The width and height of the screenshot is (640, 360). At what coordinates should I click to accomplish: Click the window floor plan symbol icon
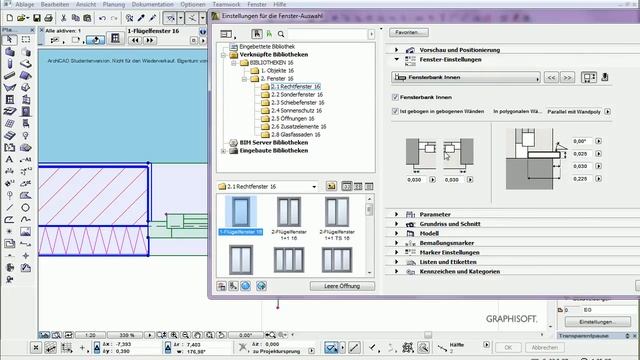[x=116, y=38]
